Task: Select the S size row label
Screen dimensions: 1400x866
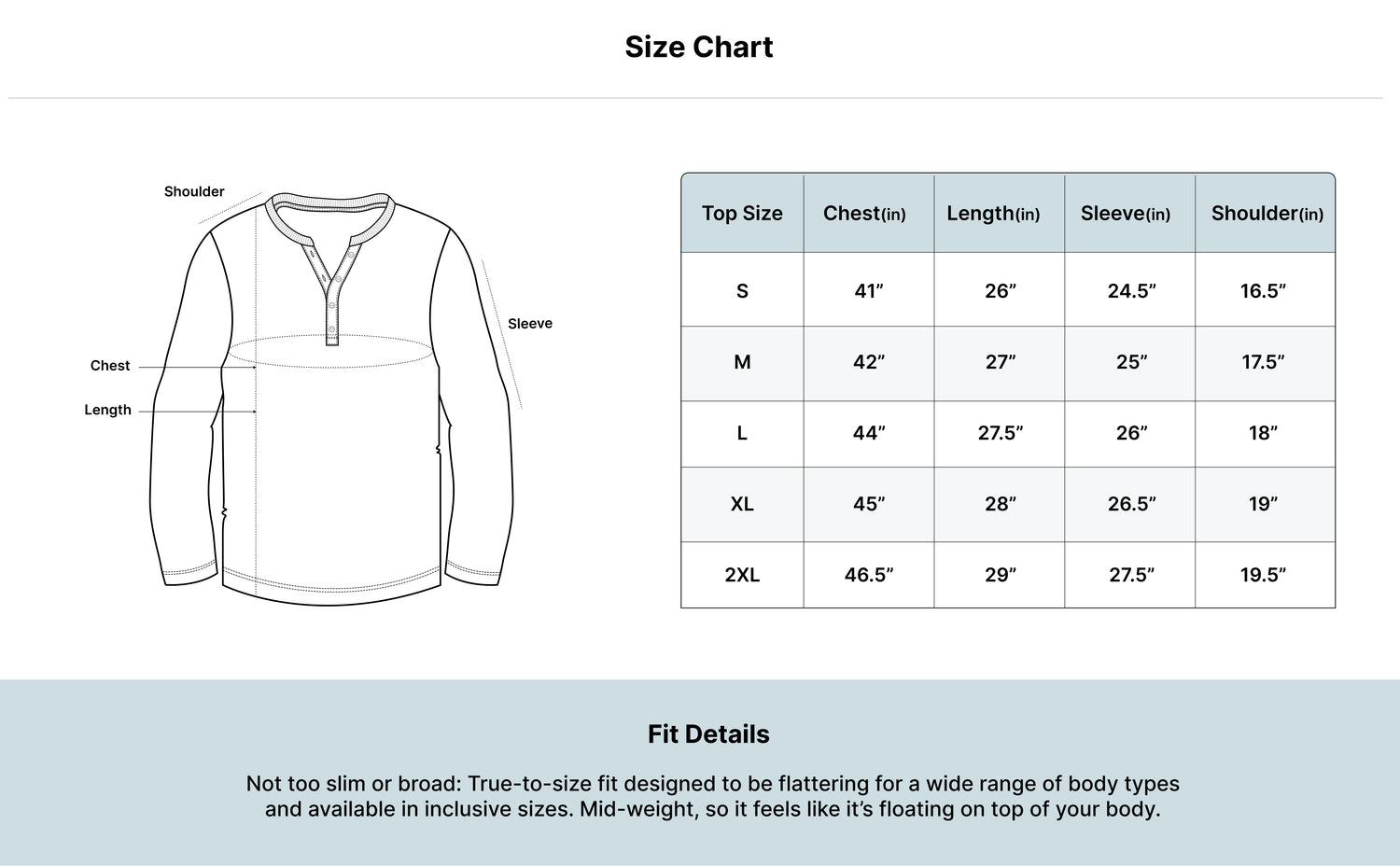Action: coord(742,291)
